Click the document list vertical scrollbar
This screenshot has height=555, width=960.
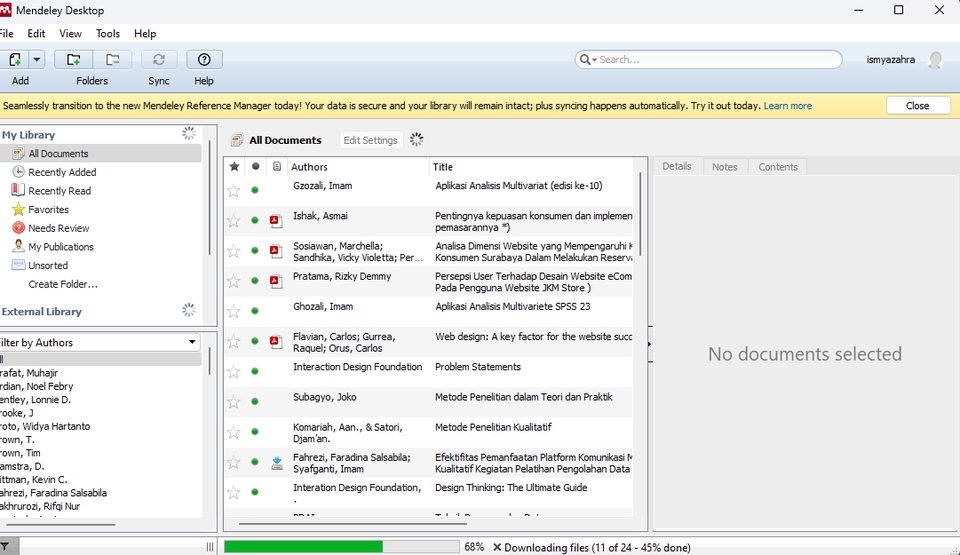(x=640, y=213)
